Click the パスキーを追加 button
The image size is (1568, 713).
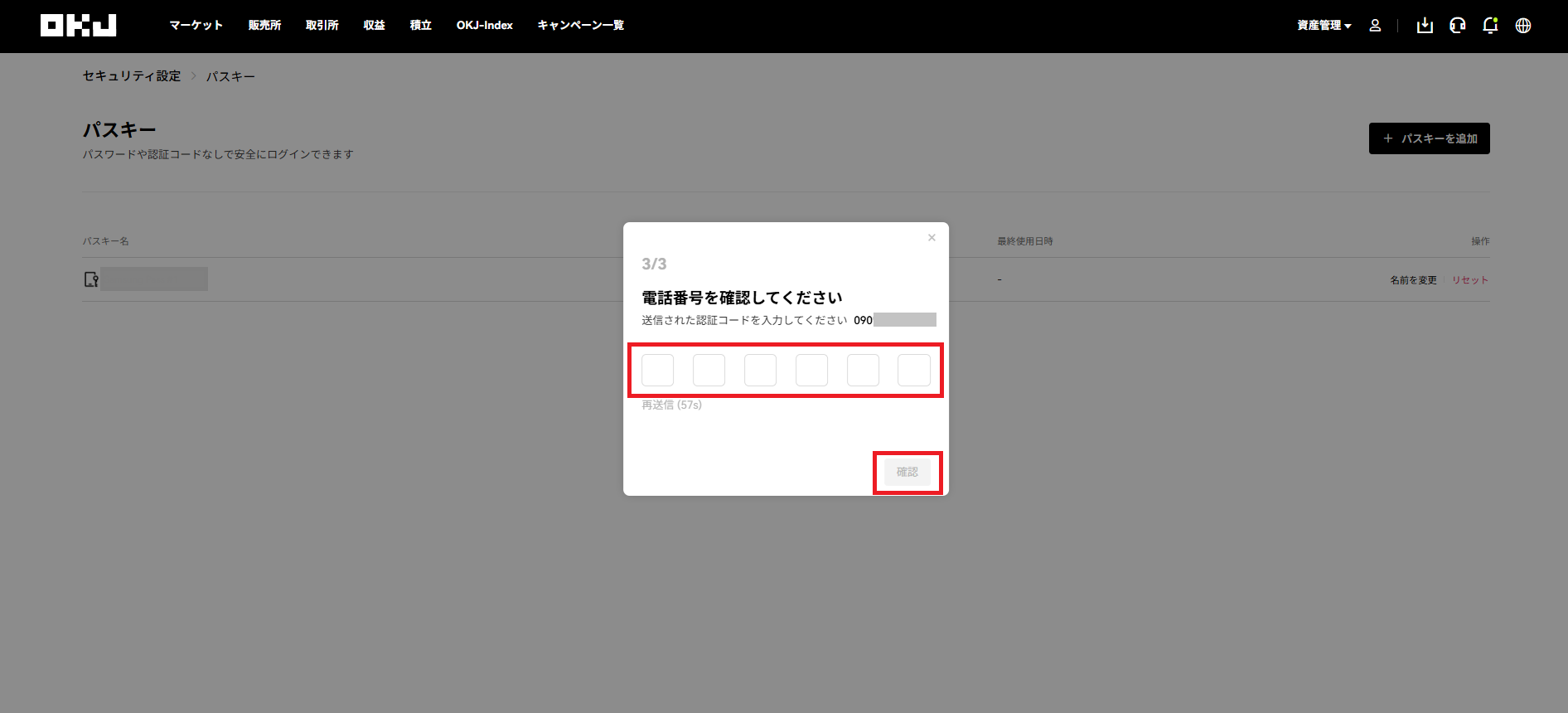[x=1430, y=138]
